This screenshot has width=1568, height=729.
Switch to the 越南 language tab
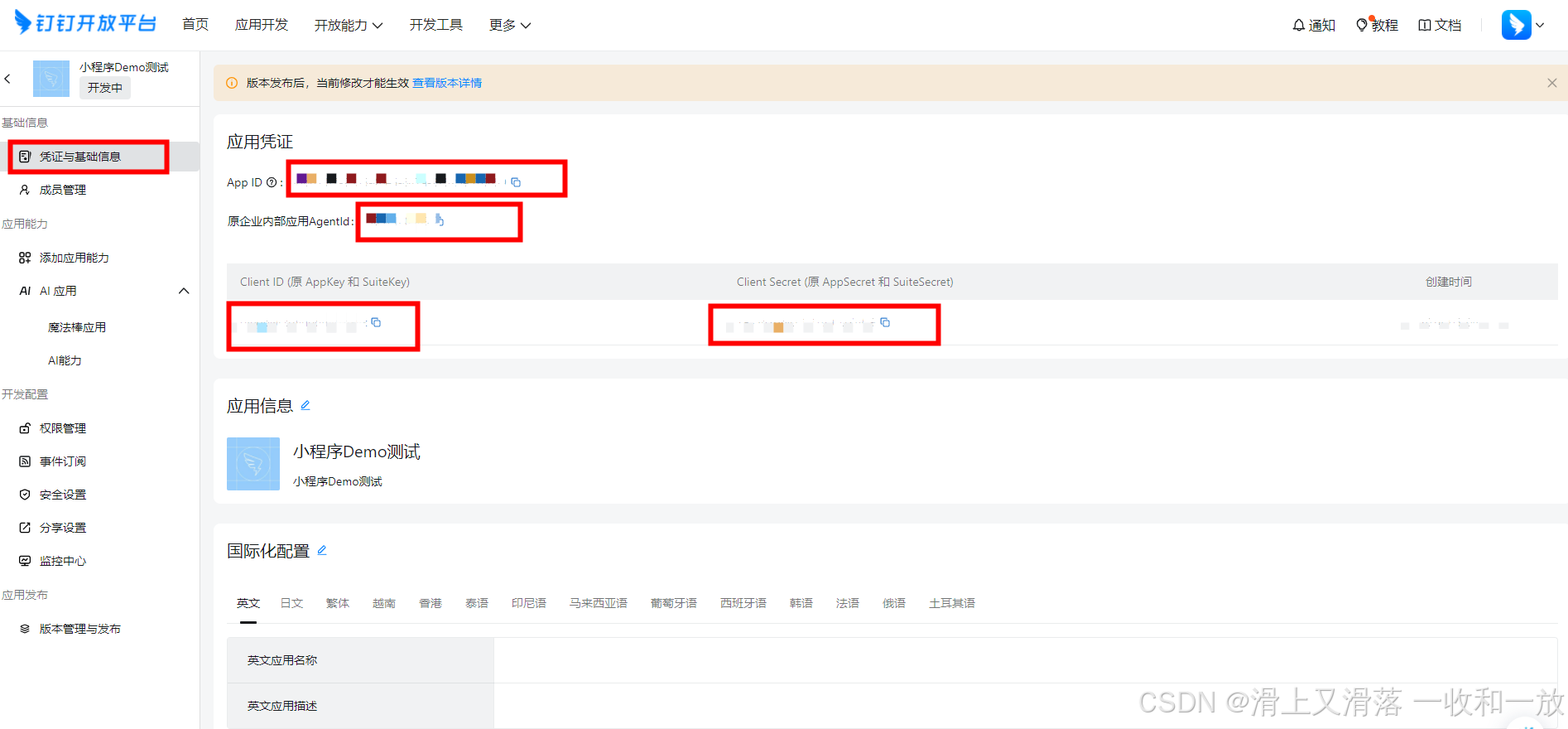[384, 603]
